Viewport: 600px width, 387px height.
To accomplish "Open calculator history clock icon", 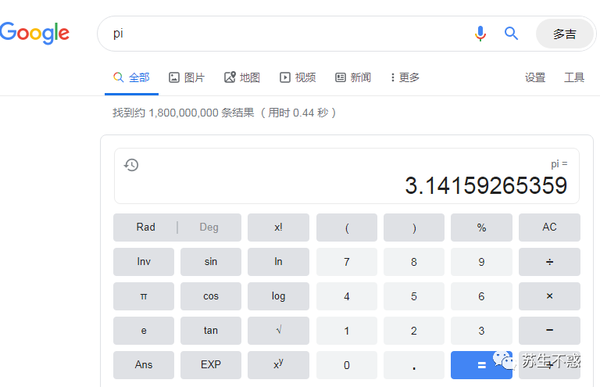I will pyautogui.click(x=131, y=165).
